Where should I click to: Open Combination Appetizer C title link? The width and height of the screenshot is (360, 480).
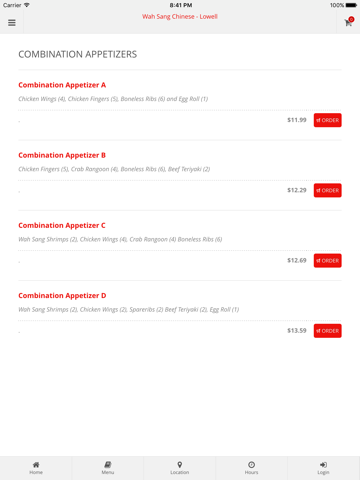(62, 226)
